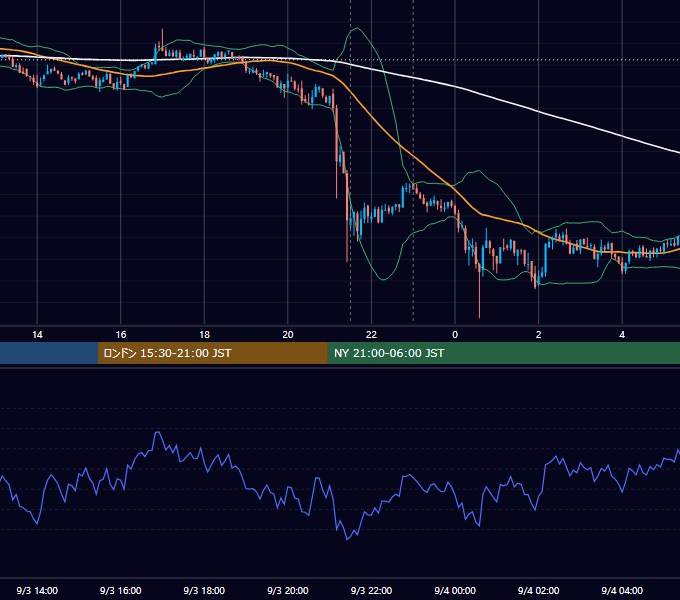This screenshot has height=600, width=680.
Task: Click the 18 hour label on the axis
Action: (204, 335)
